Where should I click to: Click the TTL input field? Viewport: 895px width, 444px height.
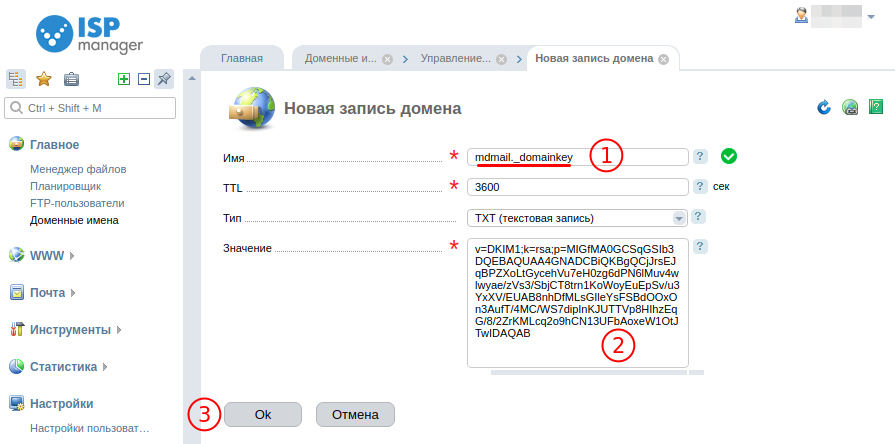click(577, 186)
